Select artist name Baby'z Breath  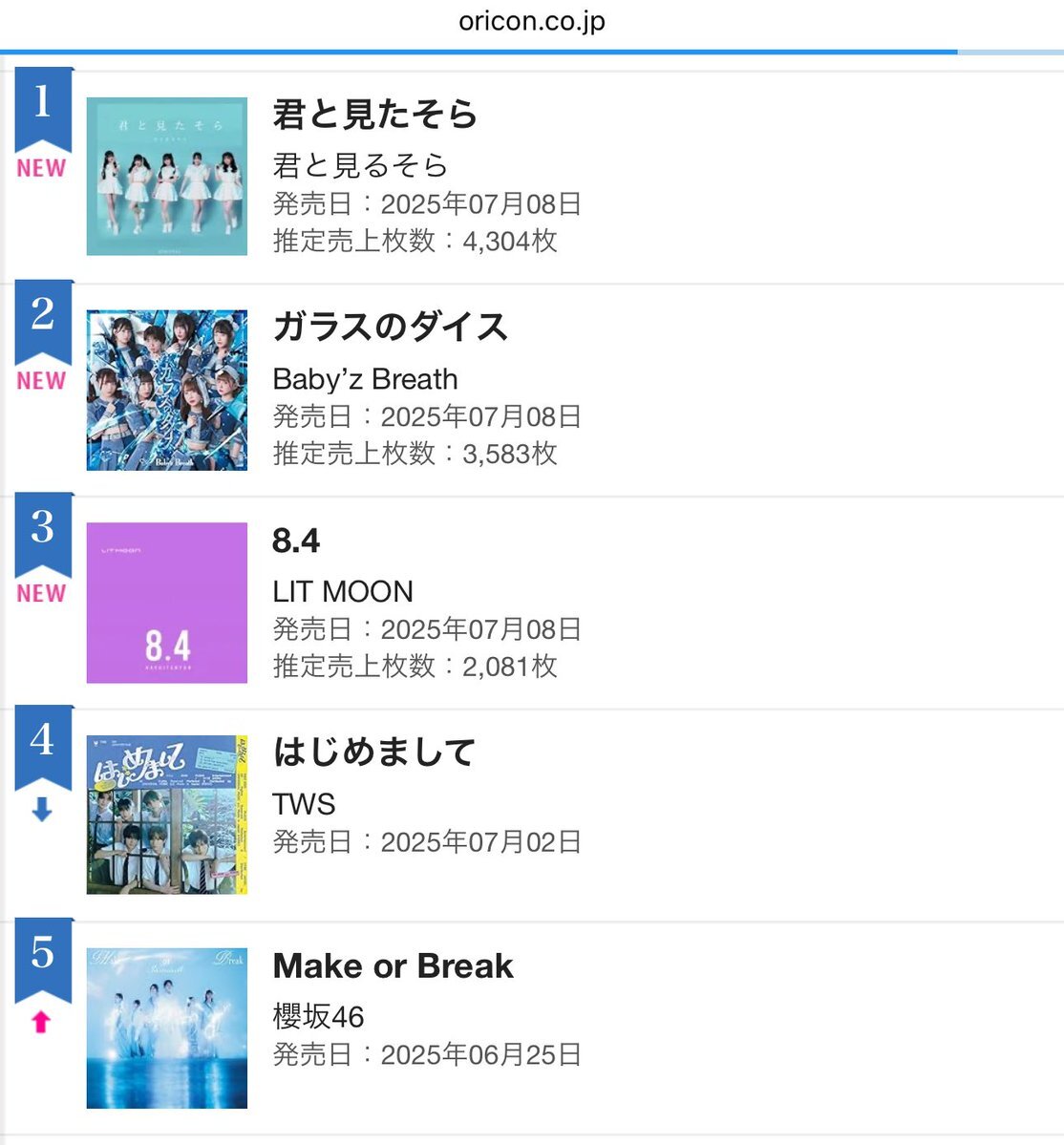tap(365, 380)
